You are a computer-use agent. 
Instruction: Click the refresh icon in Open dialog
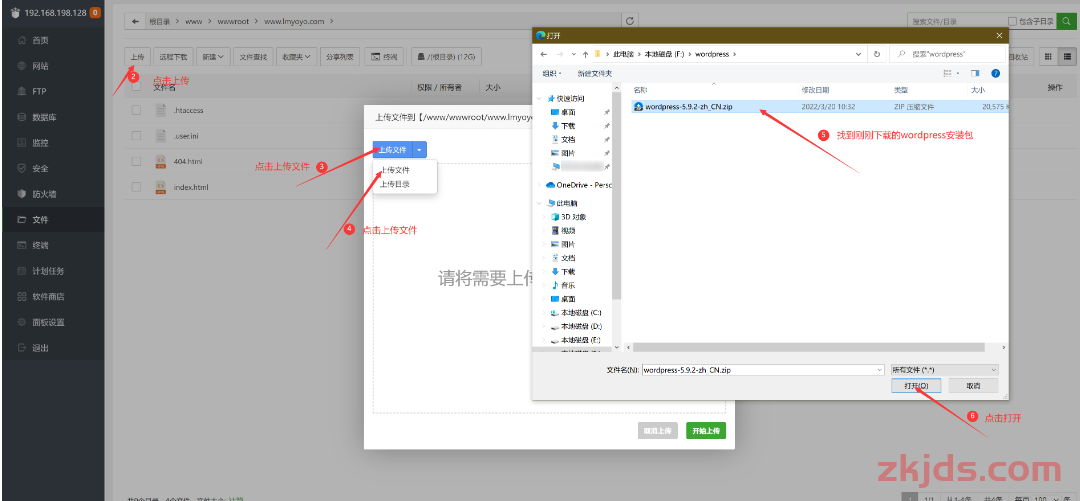coord(877,54)
